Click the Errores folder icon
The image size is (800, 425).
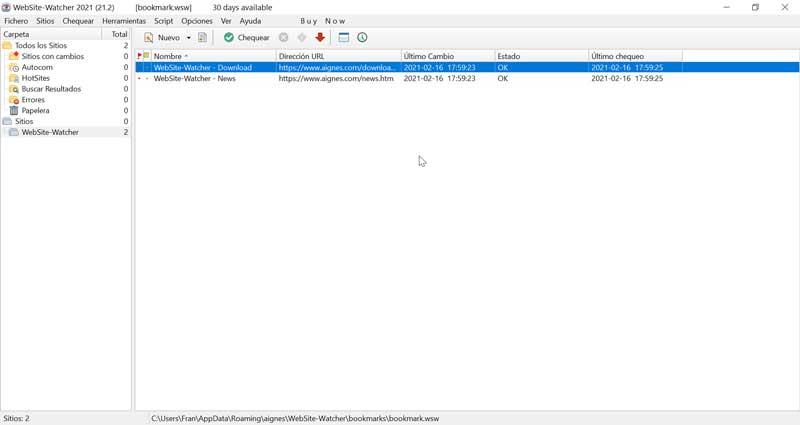tap(14, 99)
